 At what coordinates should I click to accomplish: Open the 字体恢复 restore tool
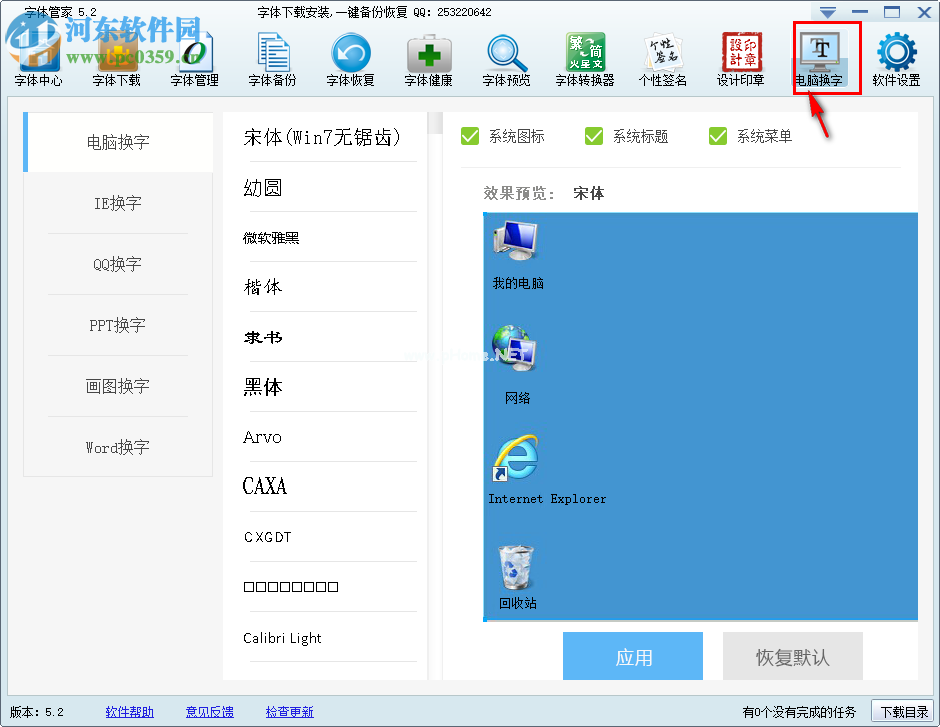coord(350,58)
